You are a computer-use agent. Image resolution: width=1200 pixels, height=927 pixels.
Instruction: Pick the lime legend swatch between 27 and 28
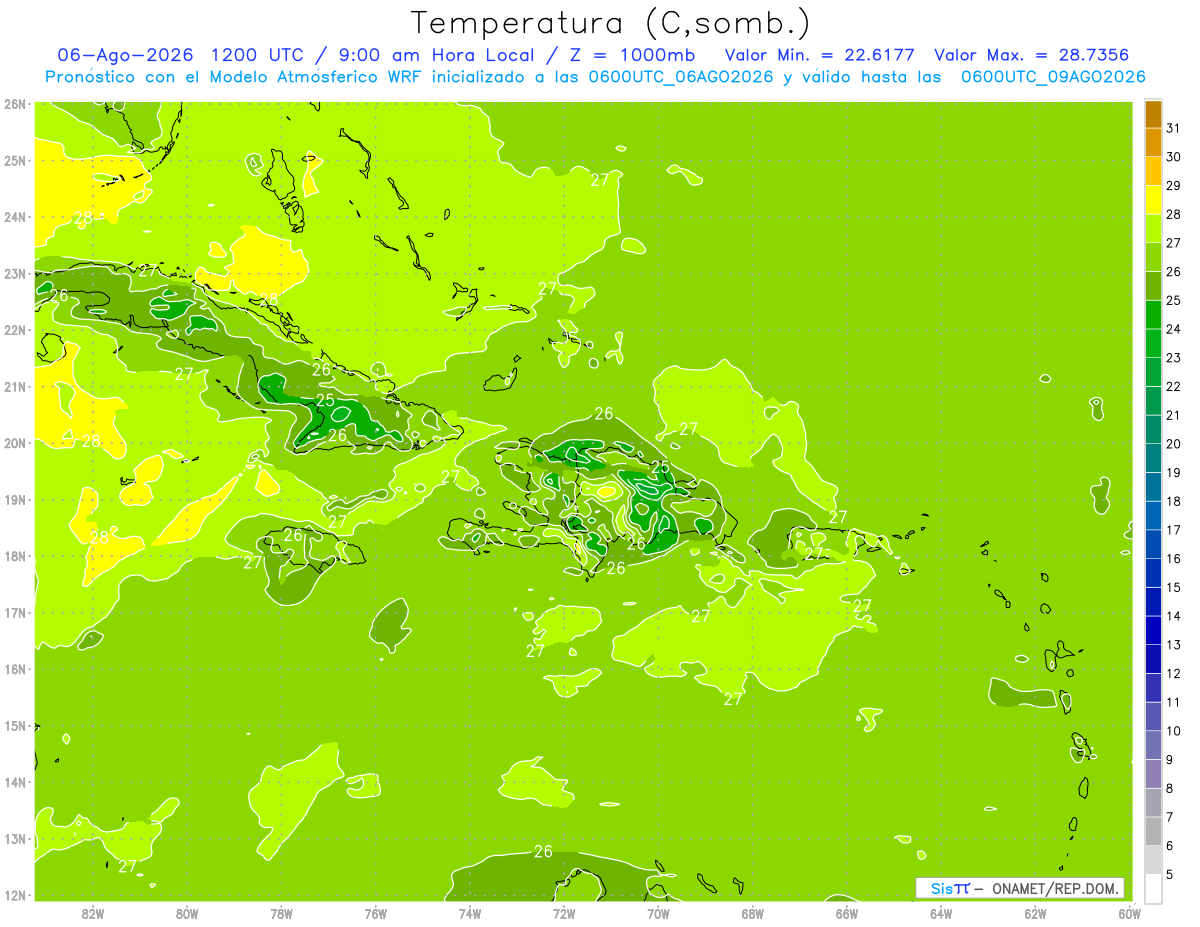click(x=1153, y=229)
